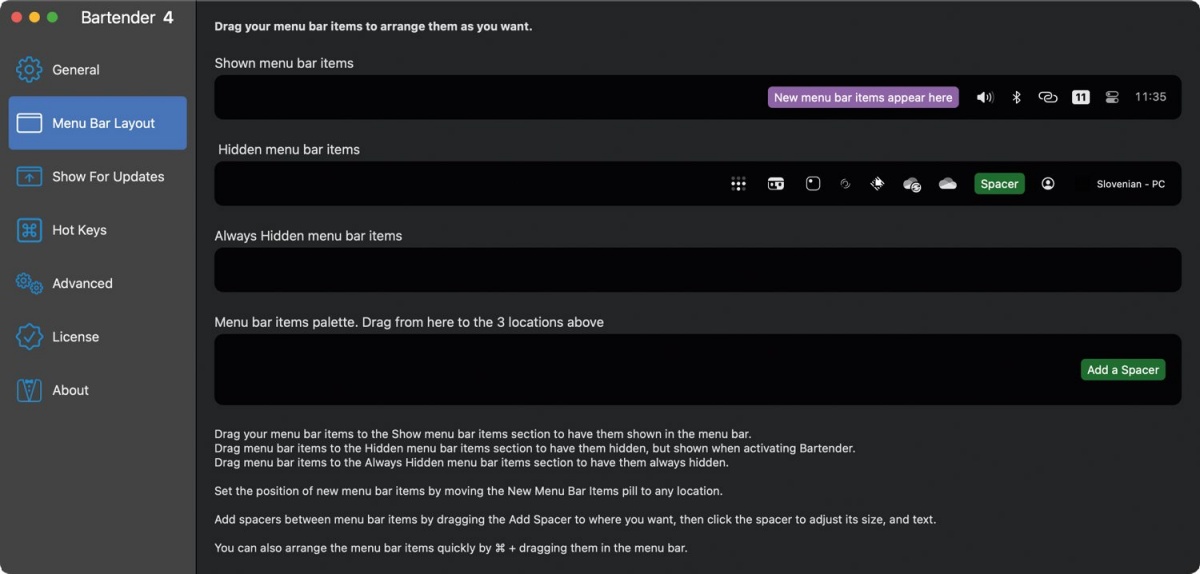This screenshot has height=574, width=1200.
Task: Click the Add a Spacer button
Action: tap(1123, 370)
